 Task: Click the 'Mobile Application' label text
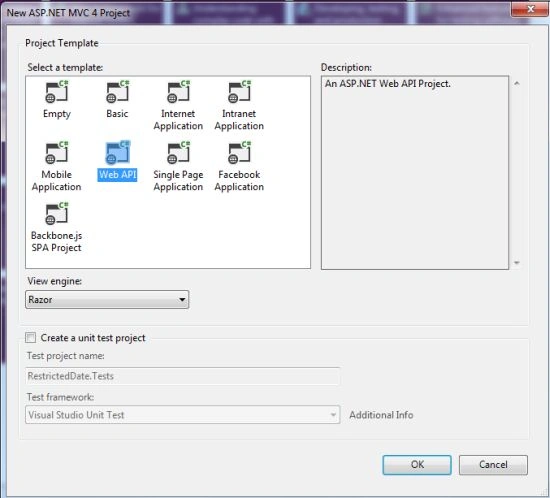[56, 181]
